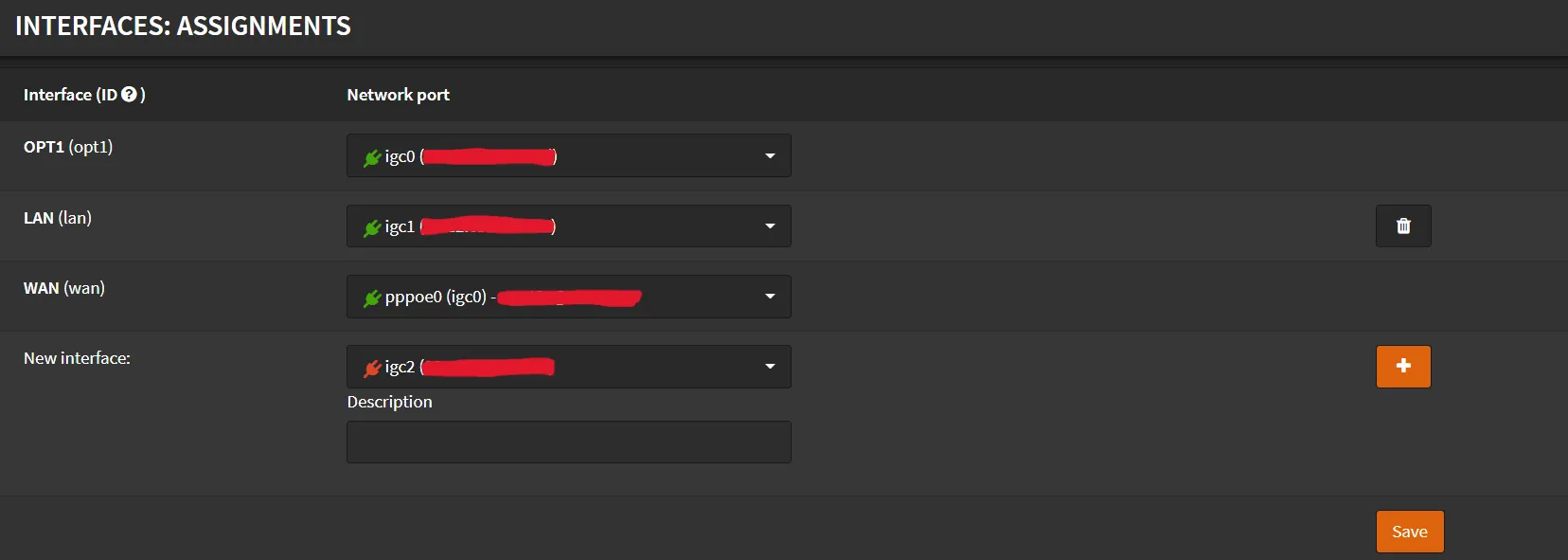Open the LAN network port dropdown arrow
This screenshot has height=560, width=1568.
tap(770, 226)
